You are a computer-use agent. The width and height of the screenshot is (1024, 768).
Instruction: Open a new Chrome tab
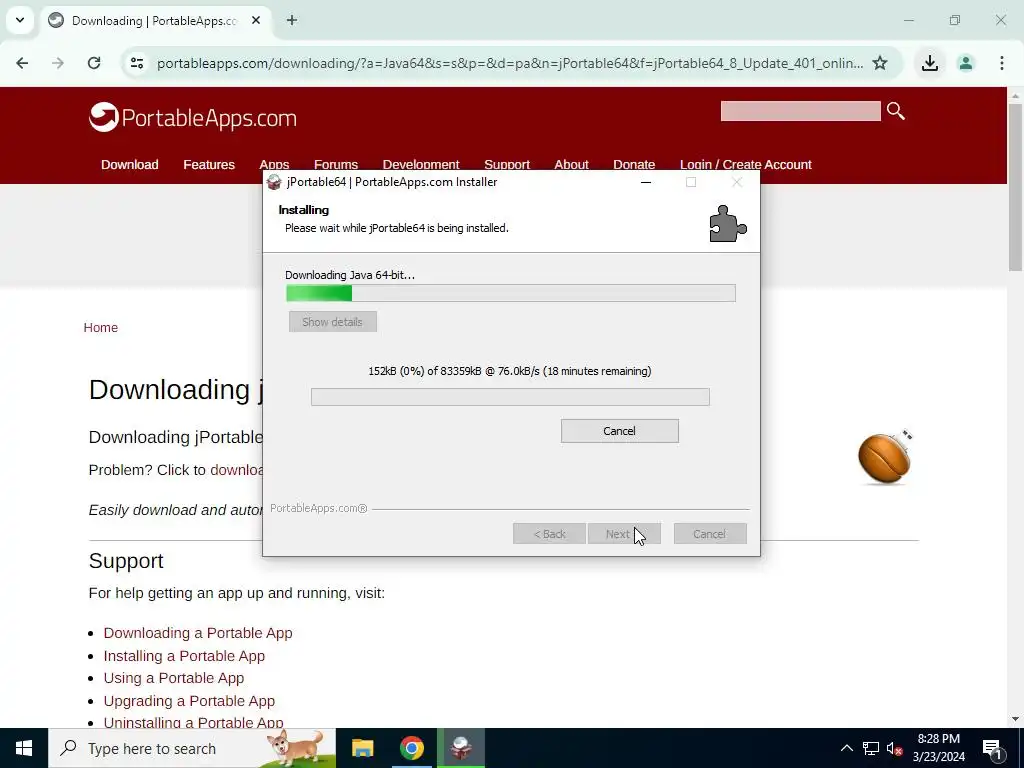click(x=292, y=20)
